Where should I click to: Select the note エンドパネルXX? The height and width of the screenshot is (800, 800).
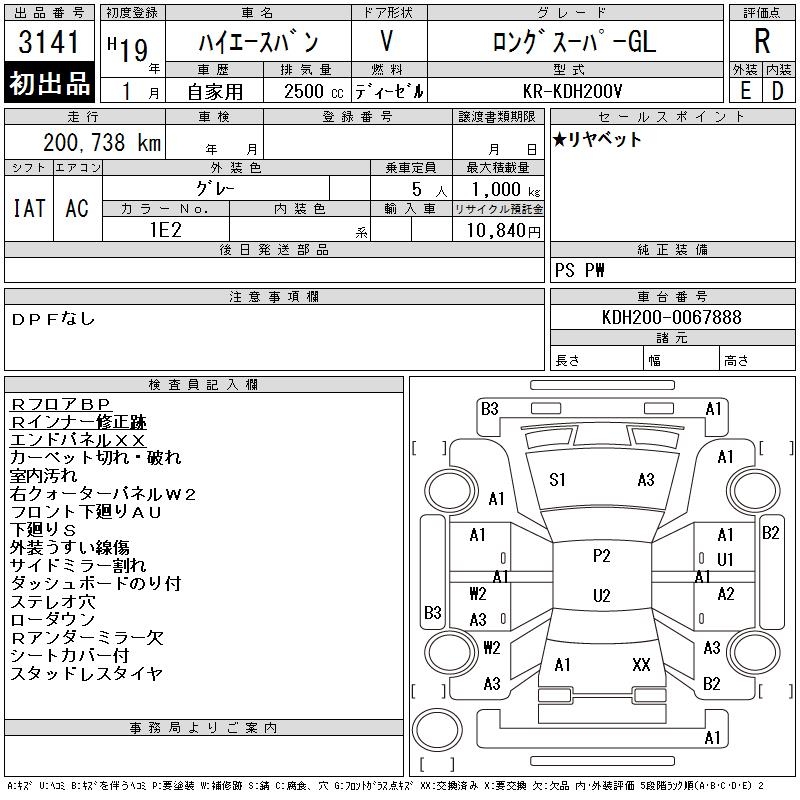(x=78, y=440)
